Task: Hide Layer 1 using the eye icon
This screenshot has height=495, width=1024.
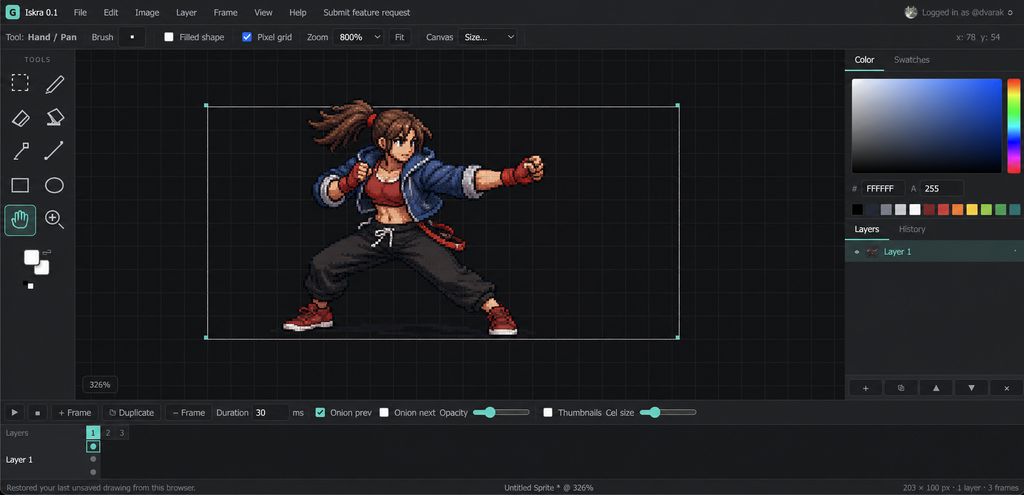Action: [857, 251]
